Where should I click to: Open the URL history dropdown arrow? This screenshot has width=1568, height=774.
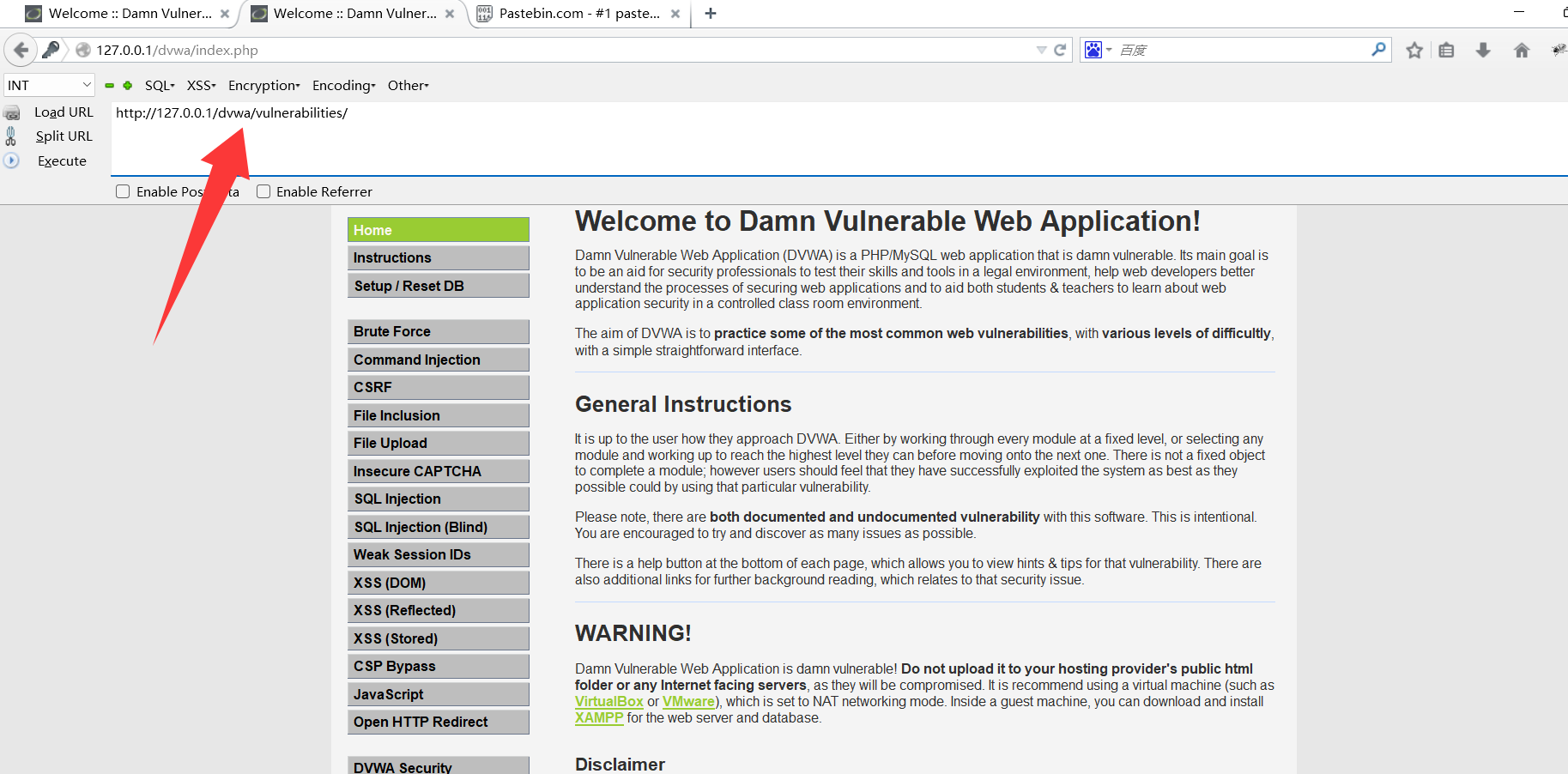tap(1041, 50)
